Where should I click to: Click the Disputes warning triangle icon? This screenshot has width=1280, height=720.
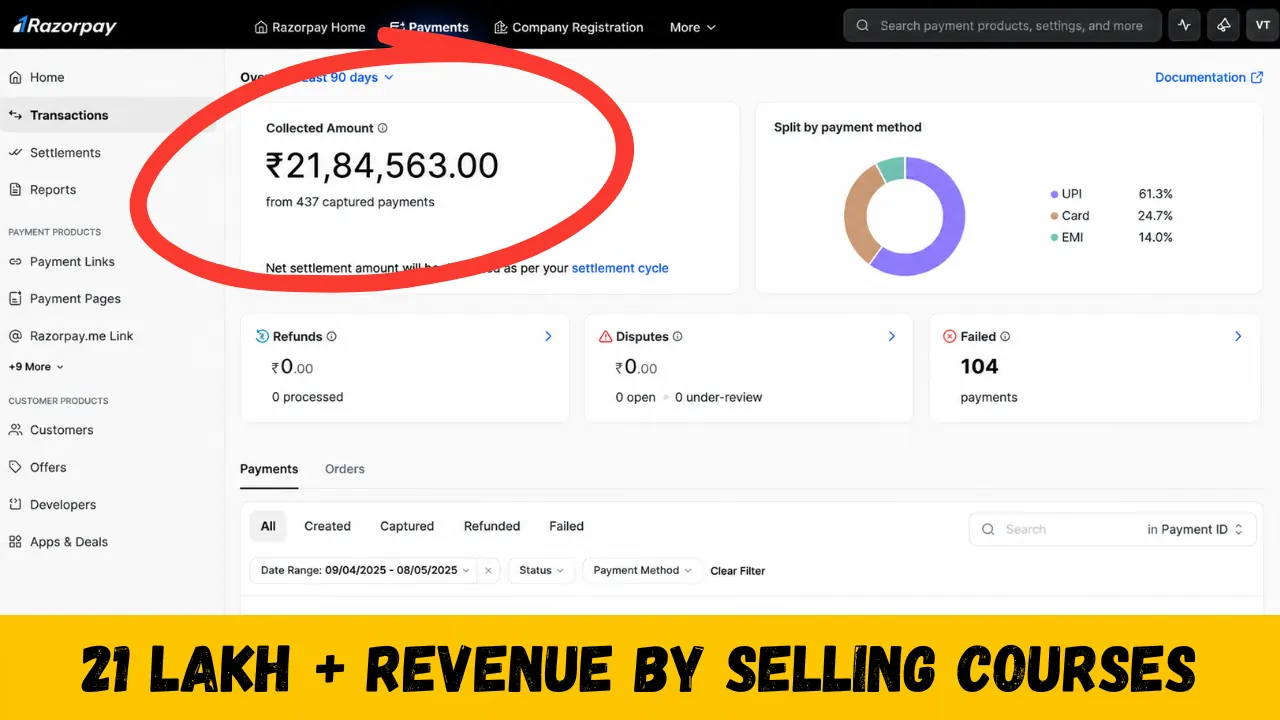point(605,337)
